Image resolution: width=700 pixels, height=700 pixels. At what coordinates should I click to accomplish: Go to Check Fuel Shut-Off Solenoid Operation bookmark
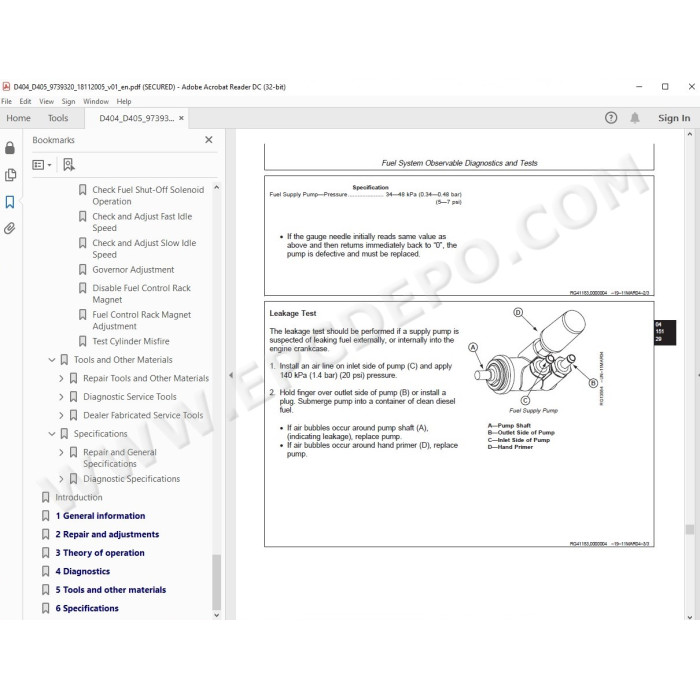coord(148,196)
